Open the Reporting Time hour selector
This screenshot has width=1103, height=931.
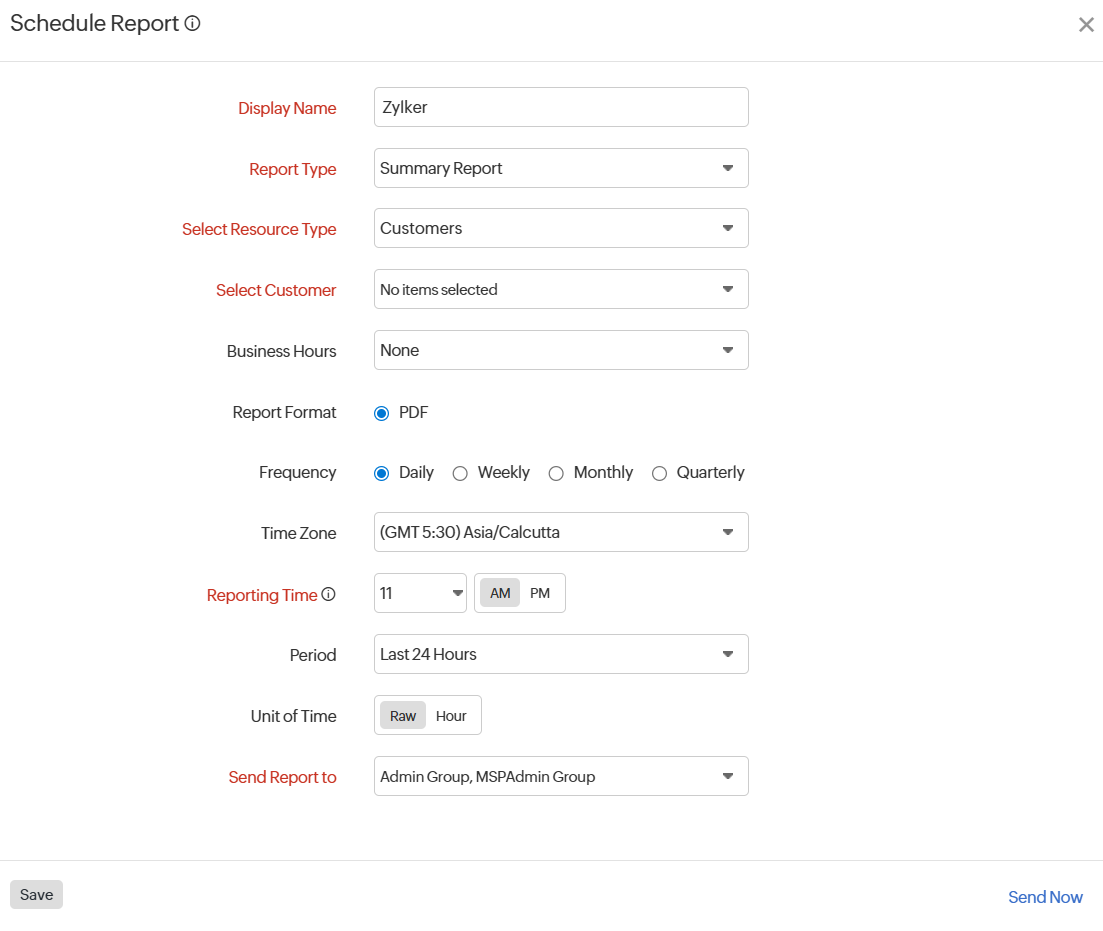point(457,593)
